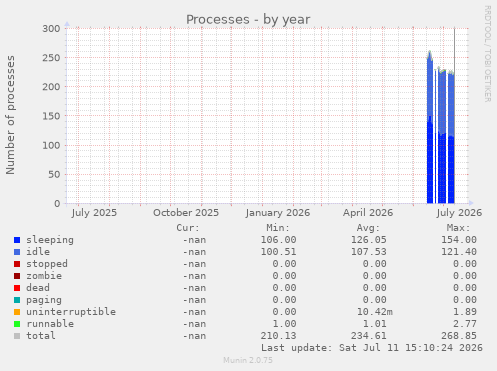Click the stopped legend color swatch
This screenshot has height=371, width=497.
point(17,264)
